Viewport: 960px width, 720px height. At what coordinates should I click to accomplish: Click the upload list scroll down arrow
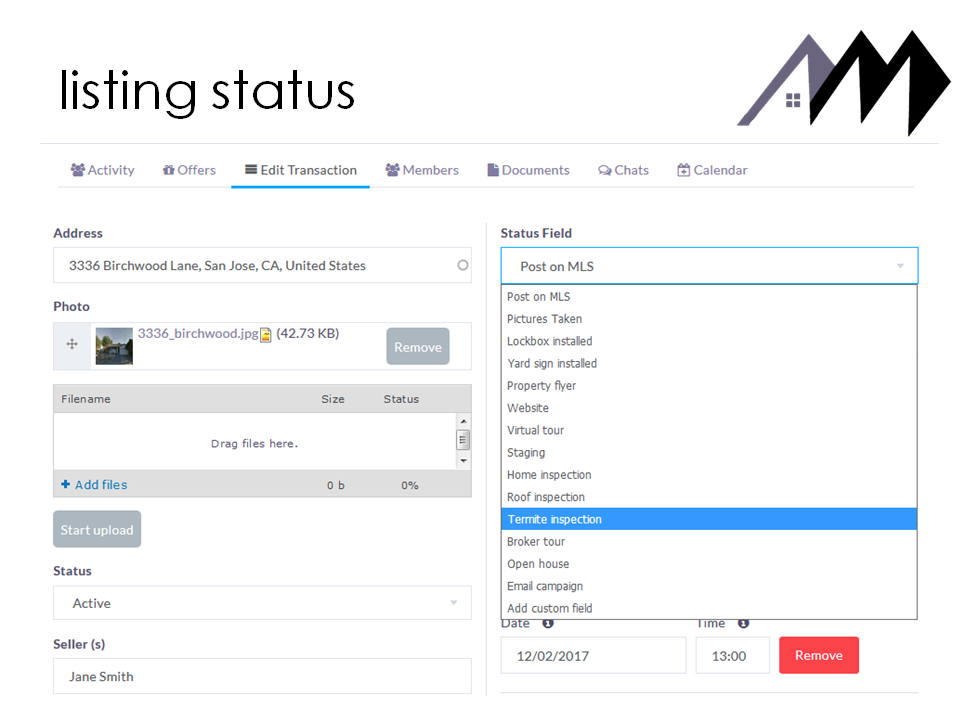click(x=463, y=461)
